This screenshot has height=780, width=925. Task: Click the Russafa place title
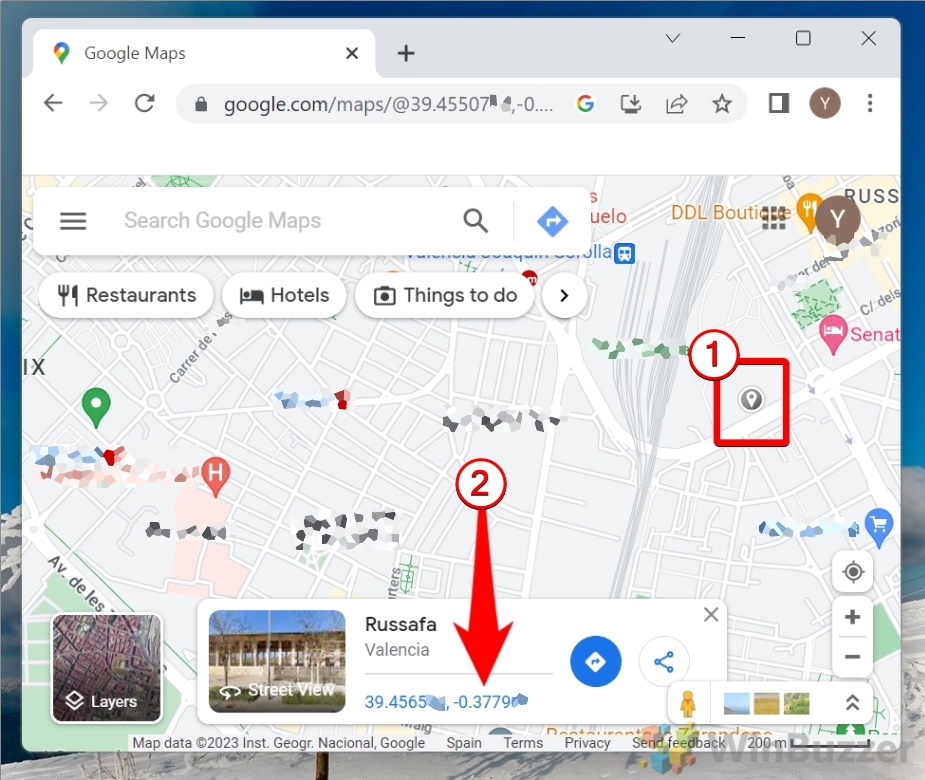tap(401, 624)
